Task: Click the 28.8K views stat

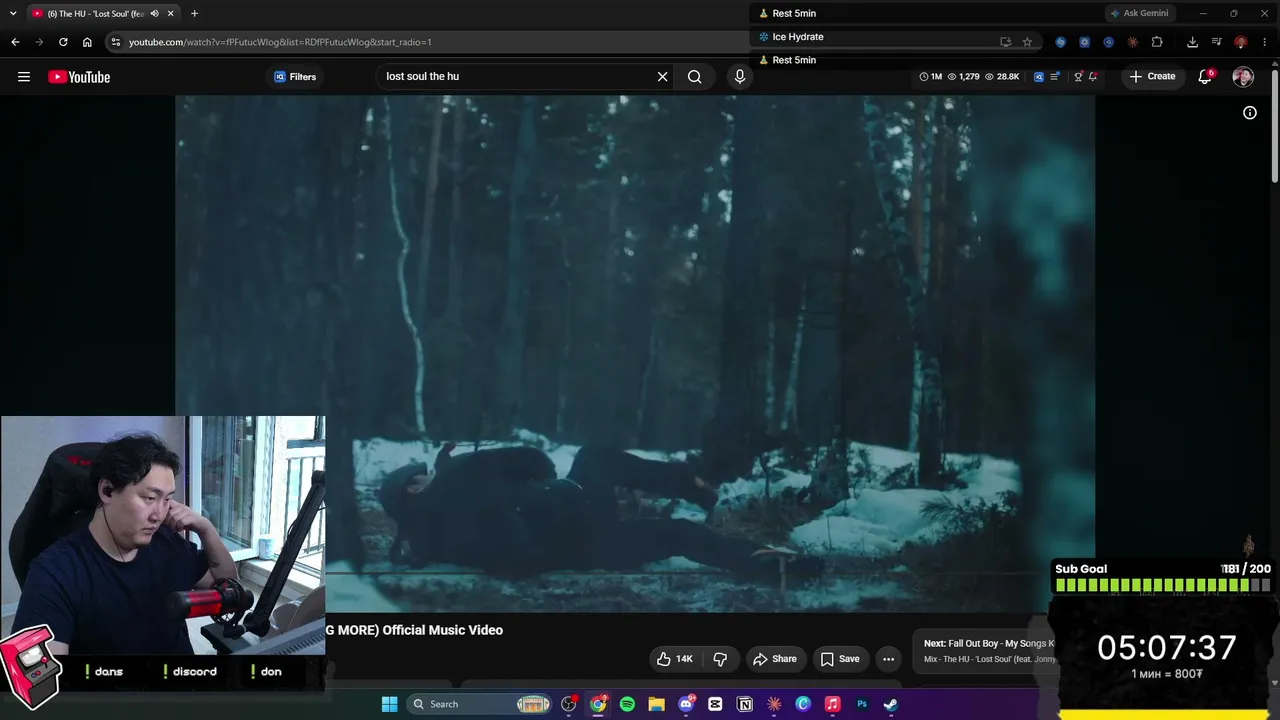Action: point(1002,77)
